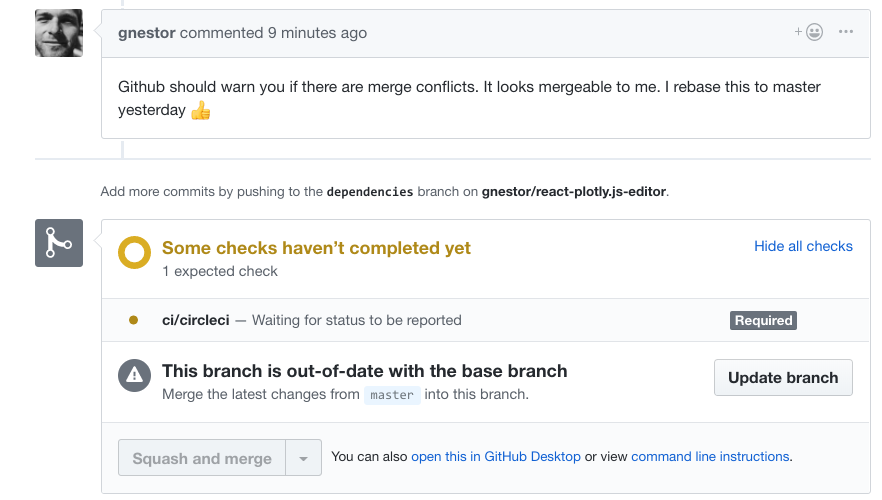Viewport: 882px width, 500px height.
Task: Click gnestor's avatar picture
Action: click(x=59, y=33)
